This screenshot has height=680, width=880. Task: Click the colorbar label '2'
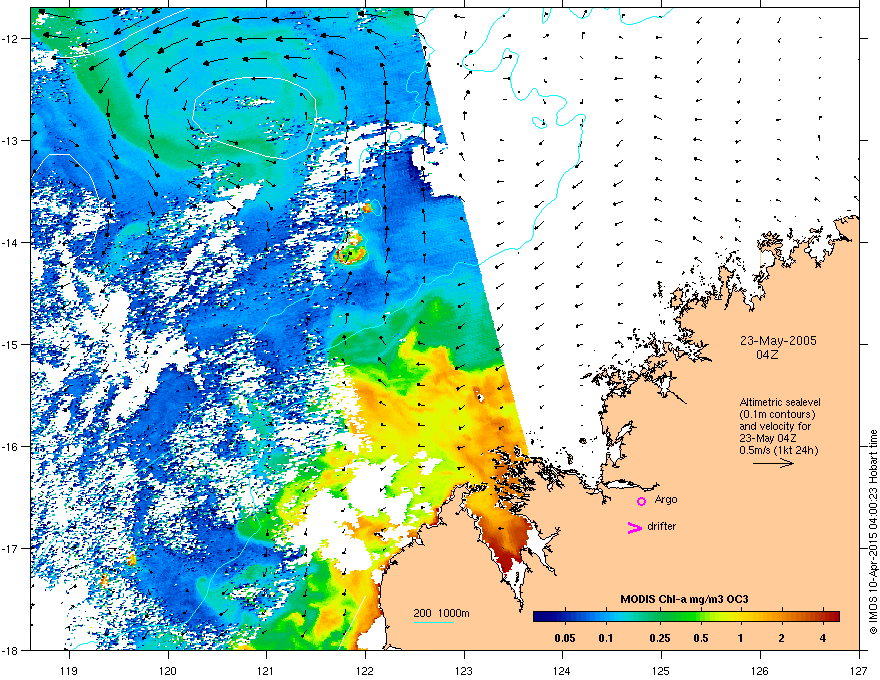coord(782,638)
